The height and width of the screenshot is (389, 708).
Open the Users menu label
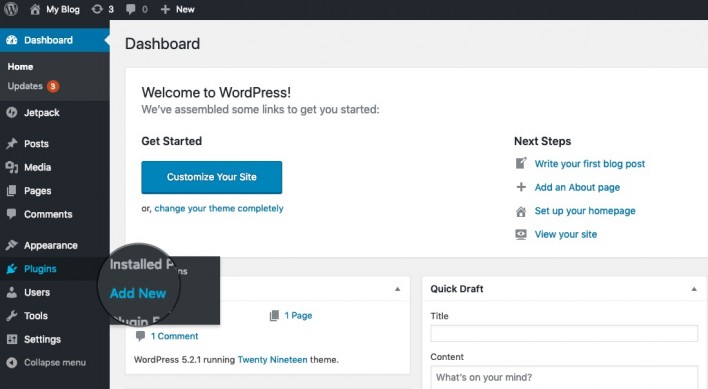[x=37, y=292]
